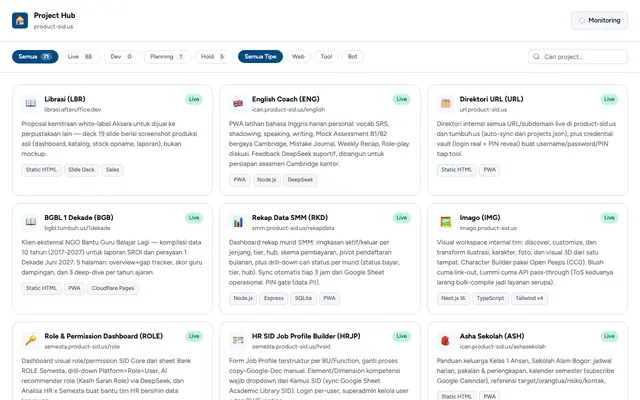Click the TypeScript tag on Imago card
Viewport: 640px width, 400px height.
[490, 298]
